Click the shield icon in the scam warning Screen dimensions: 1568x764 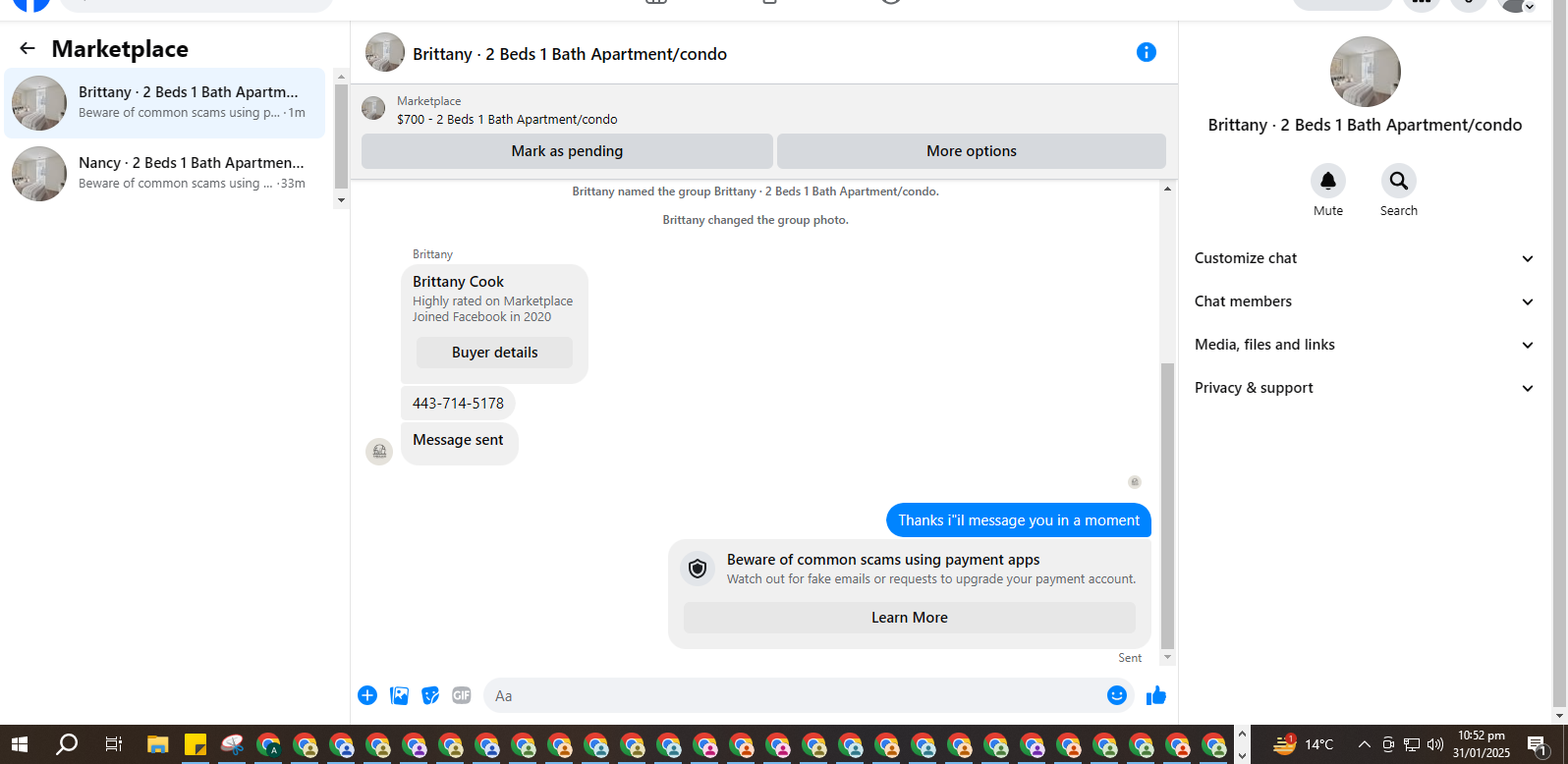pyautogui.click(x=698, y=569)
